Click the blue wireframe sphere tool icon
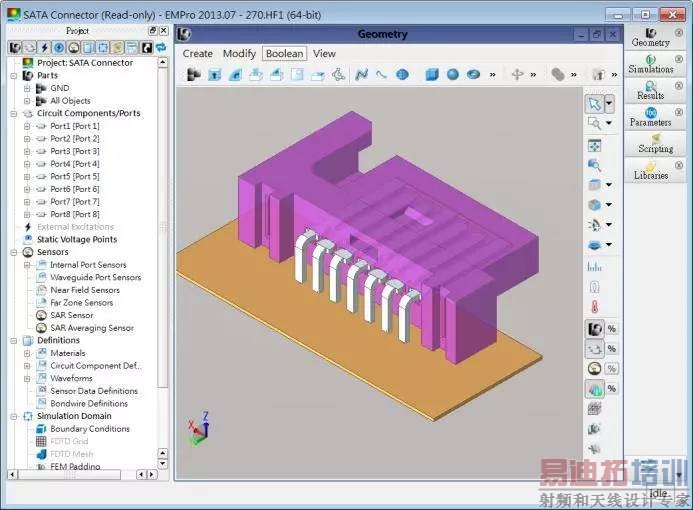This screenshot has width=693, height=510. pos(402,75)
